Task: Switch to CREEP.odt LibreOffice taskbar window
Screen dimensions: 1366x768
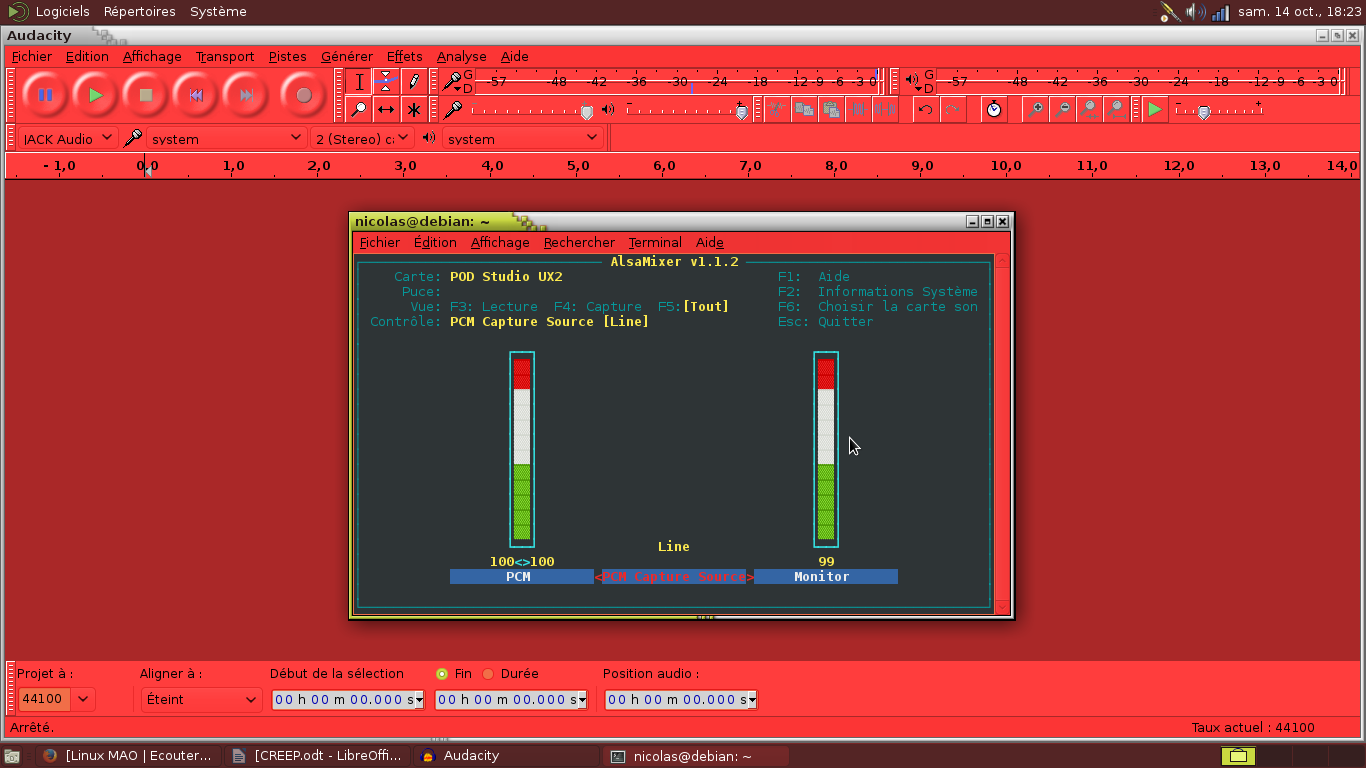Action: pos(319,756)
